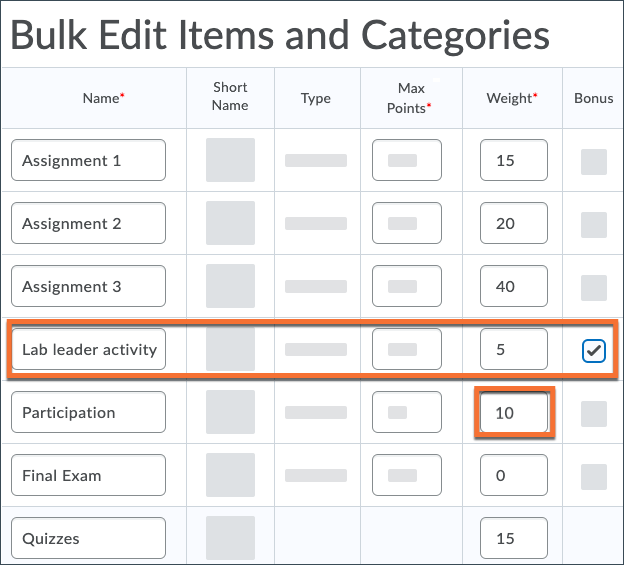Check the Bonus box for Assignment 1
This screenshot has height=565, width=624.
594,161
